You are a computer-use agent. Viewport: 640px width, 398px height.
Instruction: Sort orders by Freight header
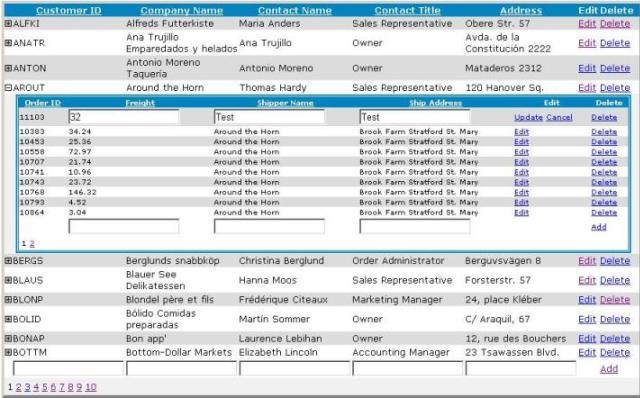tap(140, 103)
